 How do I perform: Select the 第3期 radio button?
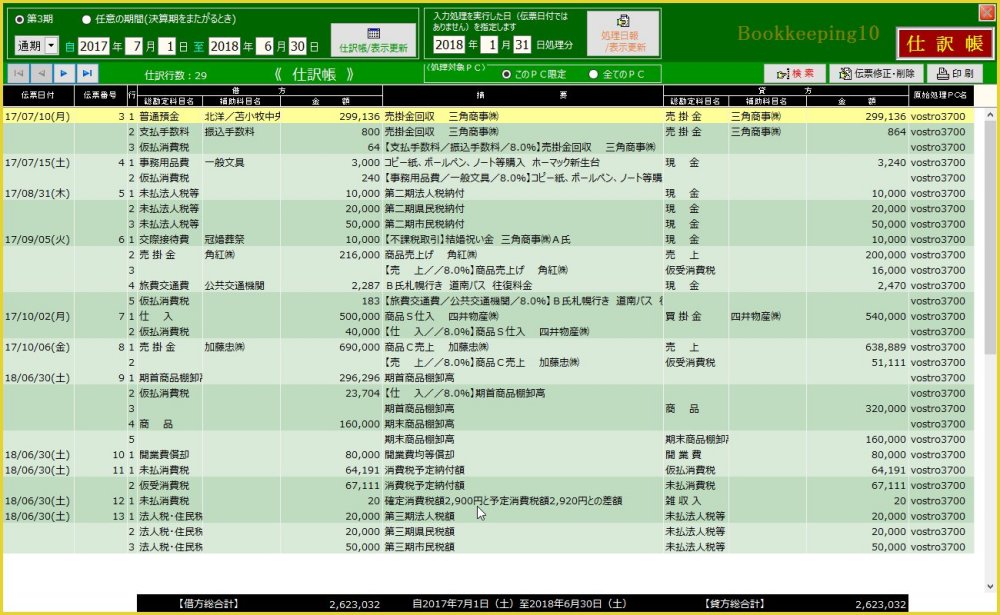point(19,19)
